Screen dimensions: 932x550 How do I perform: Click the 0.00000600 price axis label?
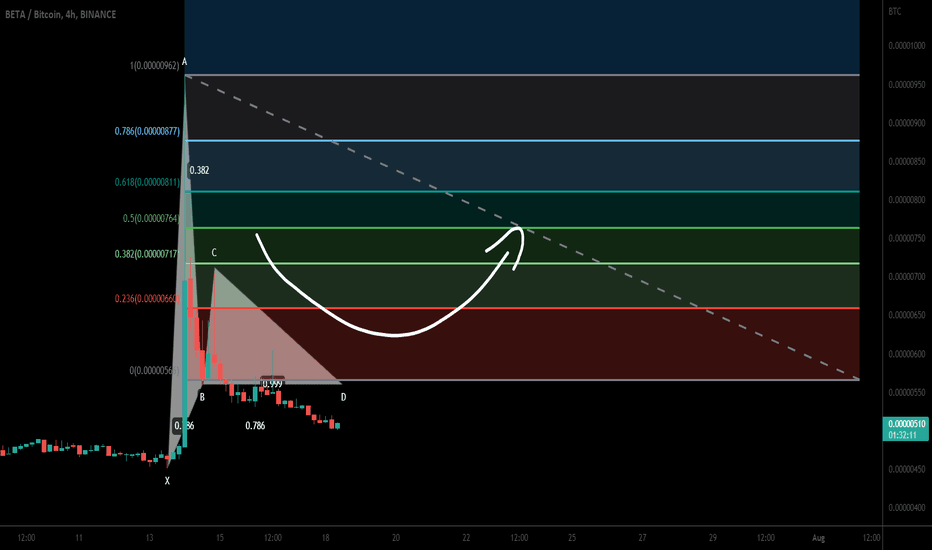pyautogui.click(x=906, y=354)
